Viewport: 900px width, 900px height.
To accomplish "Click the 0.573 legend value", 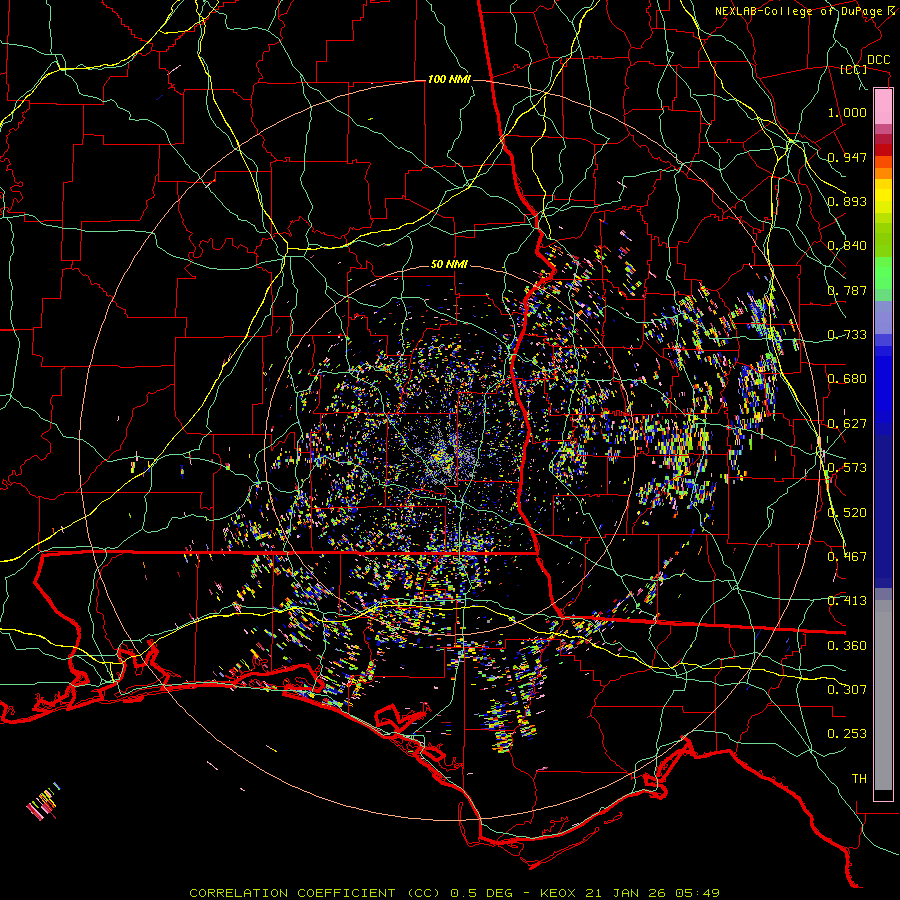I will click(847, 468).
